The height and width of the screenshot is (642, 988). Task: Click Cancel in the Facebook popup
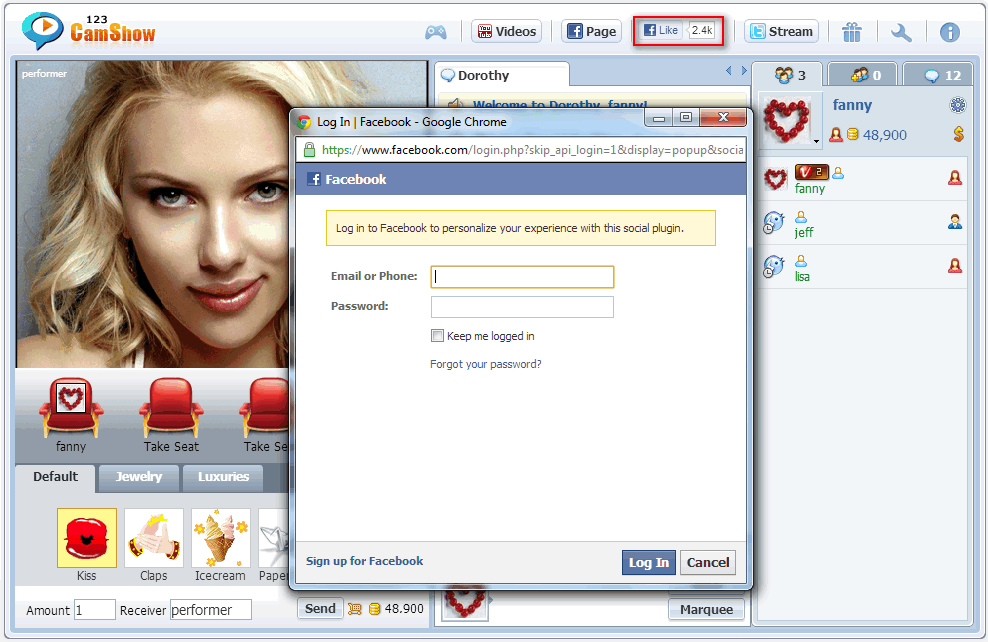pyautogui.click(x=708, y=563)
